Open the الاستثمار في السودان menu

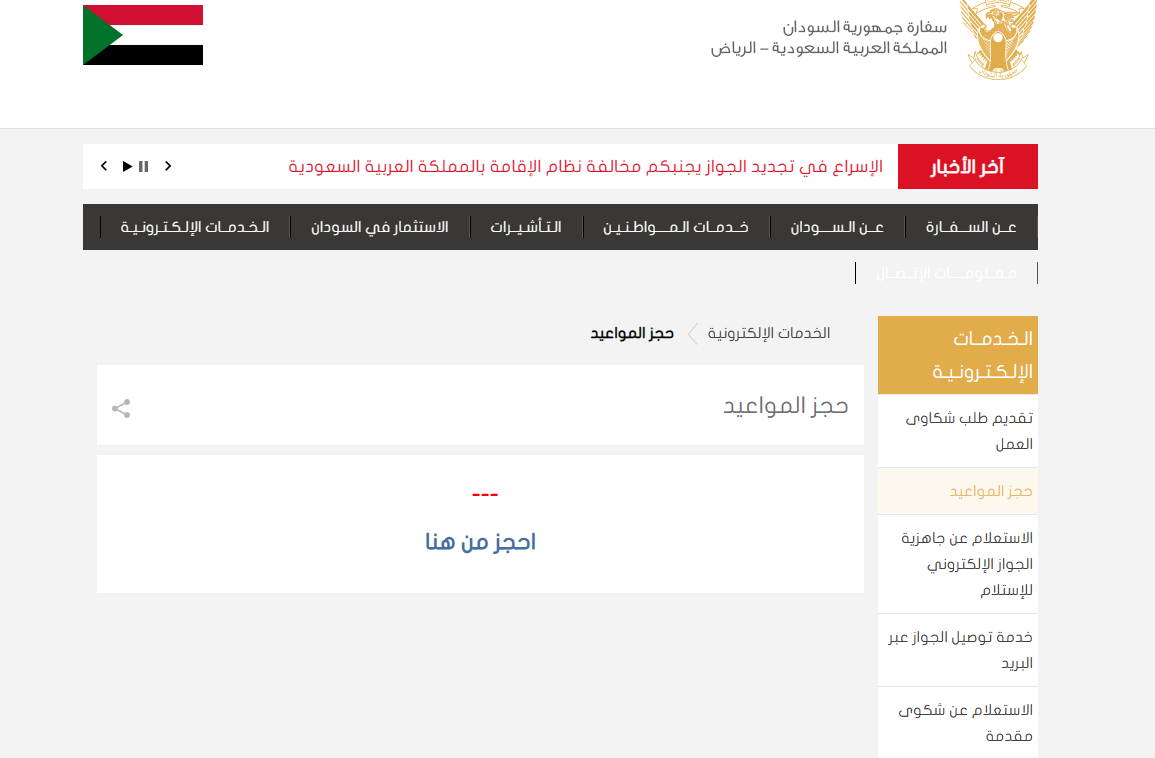tap(379, 227)
